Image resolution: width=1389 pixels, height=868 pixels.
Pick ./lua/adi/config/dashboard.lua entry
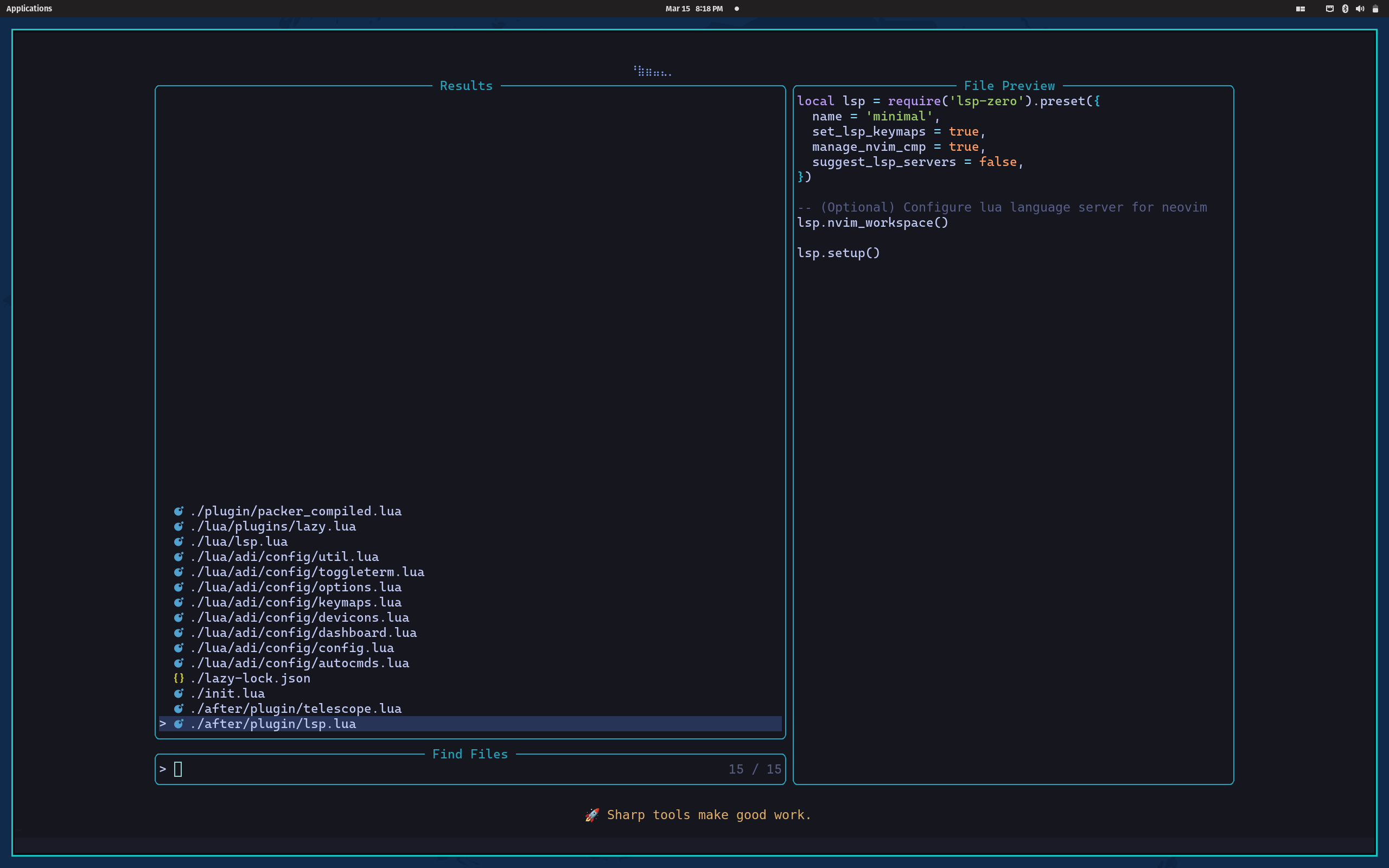coord(304,633)
